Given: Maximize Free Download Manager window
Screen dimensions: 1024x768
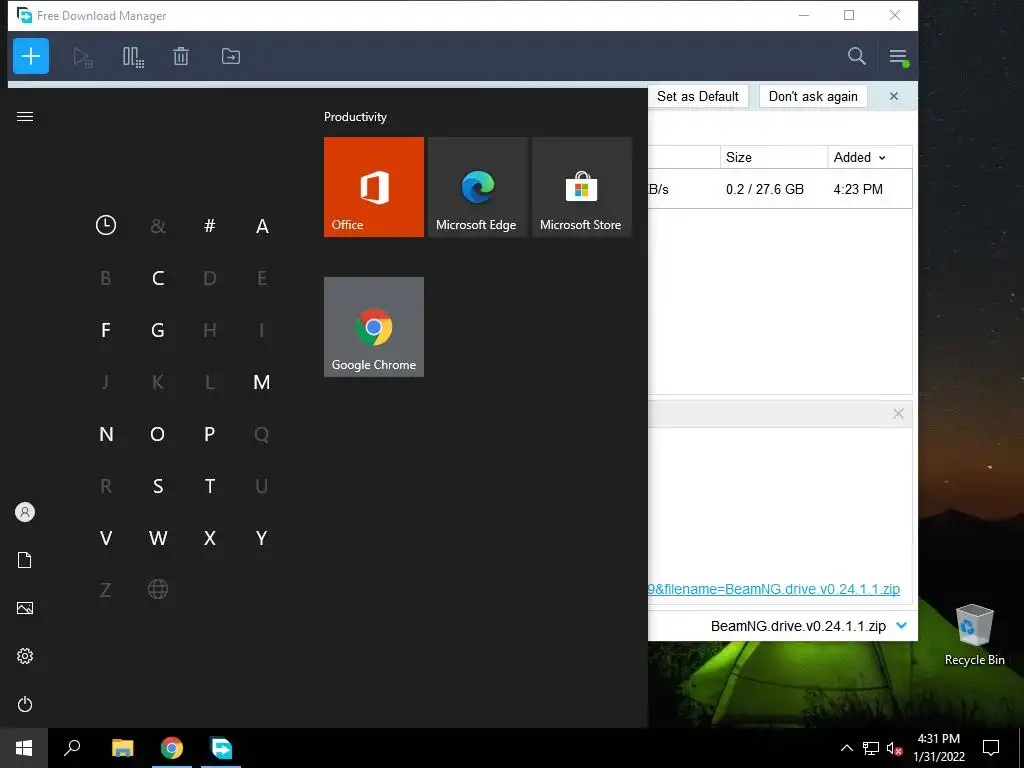Looking at the screenshot, I should [849, 15].
